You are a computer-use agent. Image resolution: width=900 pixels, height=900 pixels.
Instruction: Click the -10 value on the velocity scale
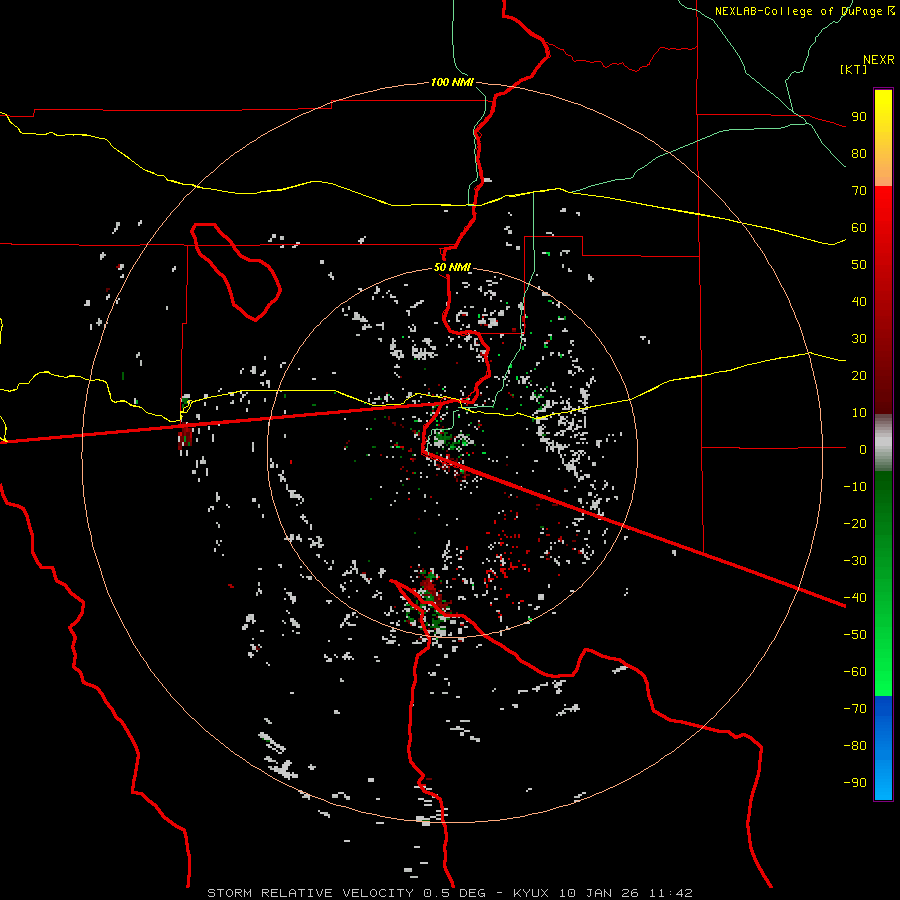point(855,487)
